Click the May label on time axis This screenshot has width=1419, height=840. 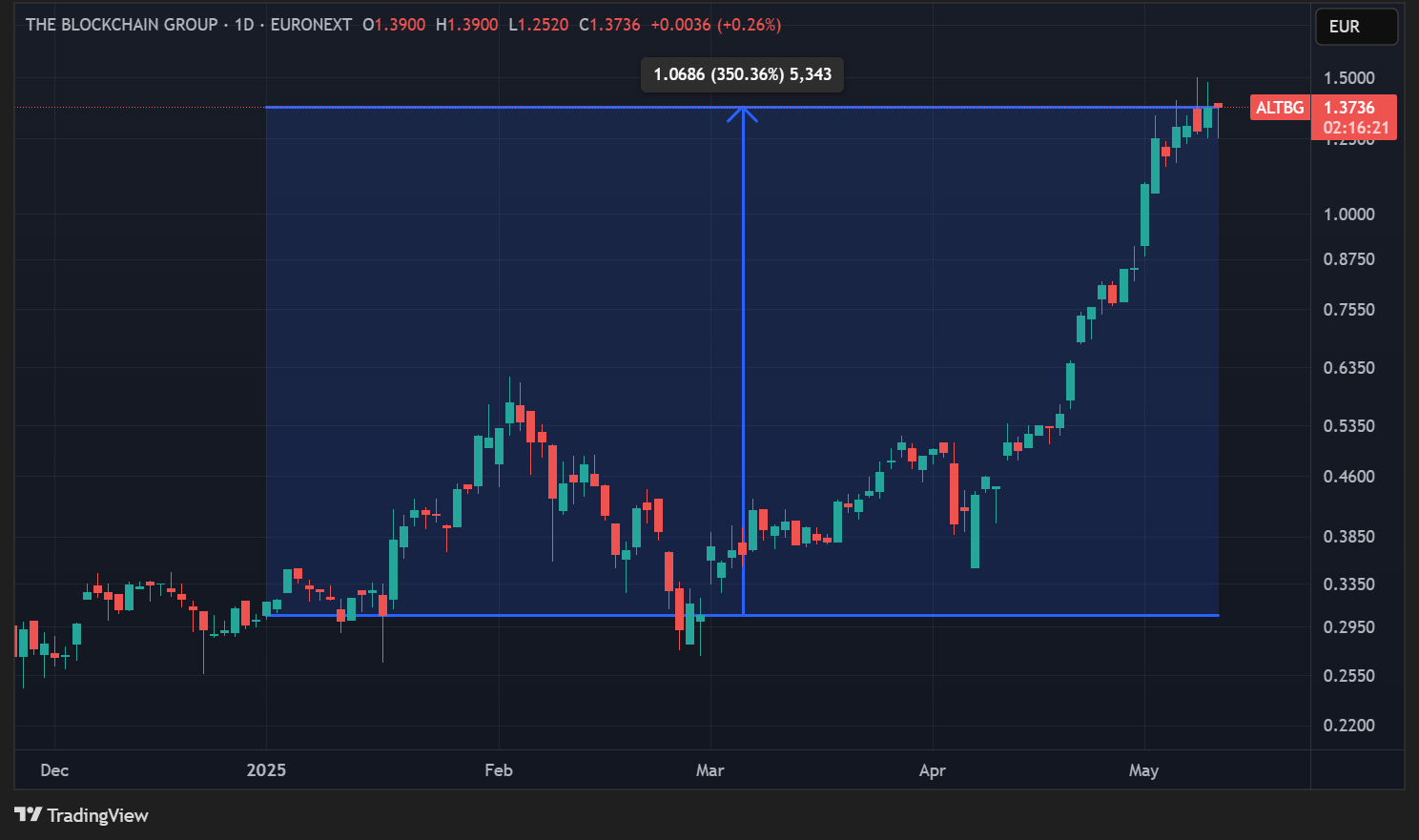pyautogui.click(x=1143, y=770)
